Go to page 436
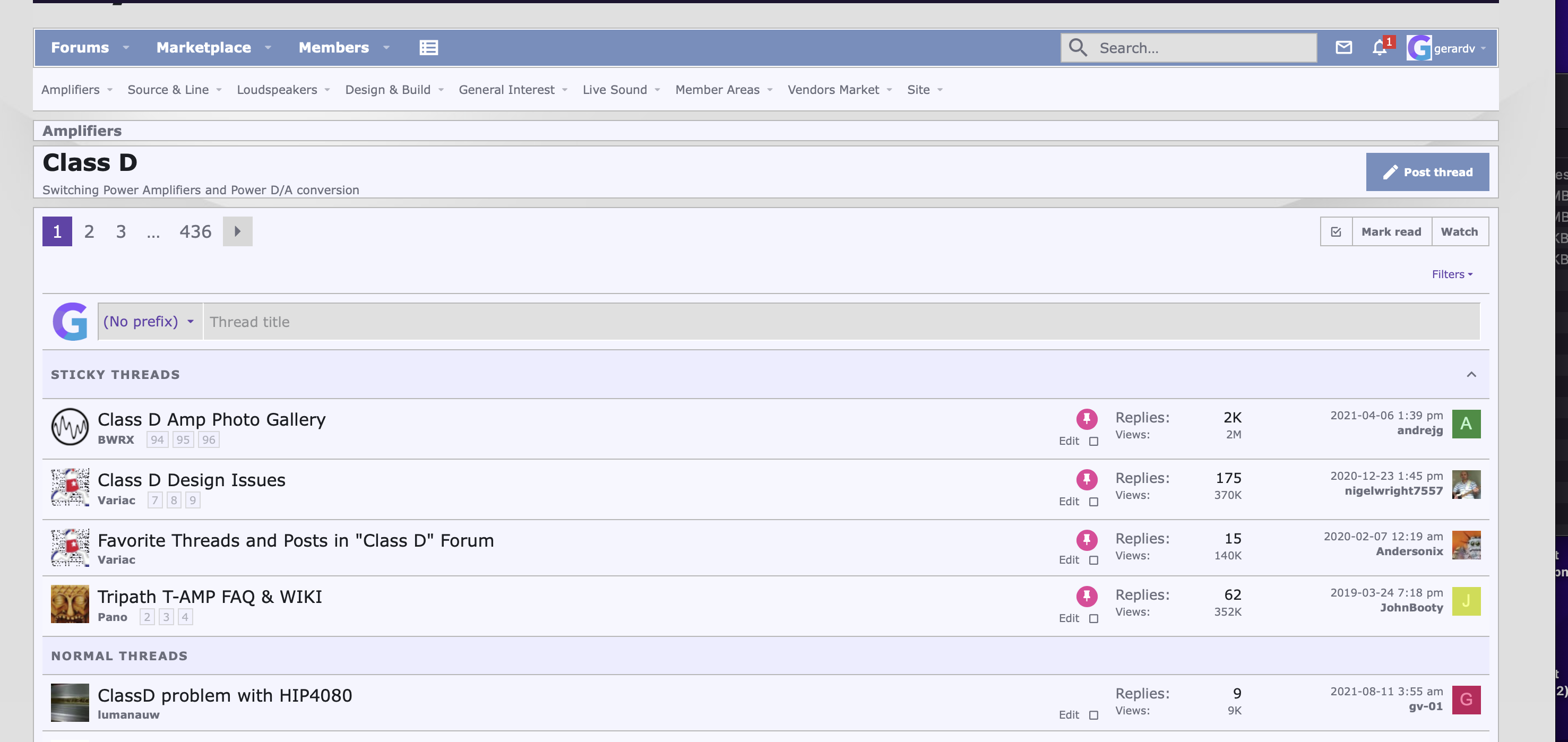 (195, 231)
